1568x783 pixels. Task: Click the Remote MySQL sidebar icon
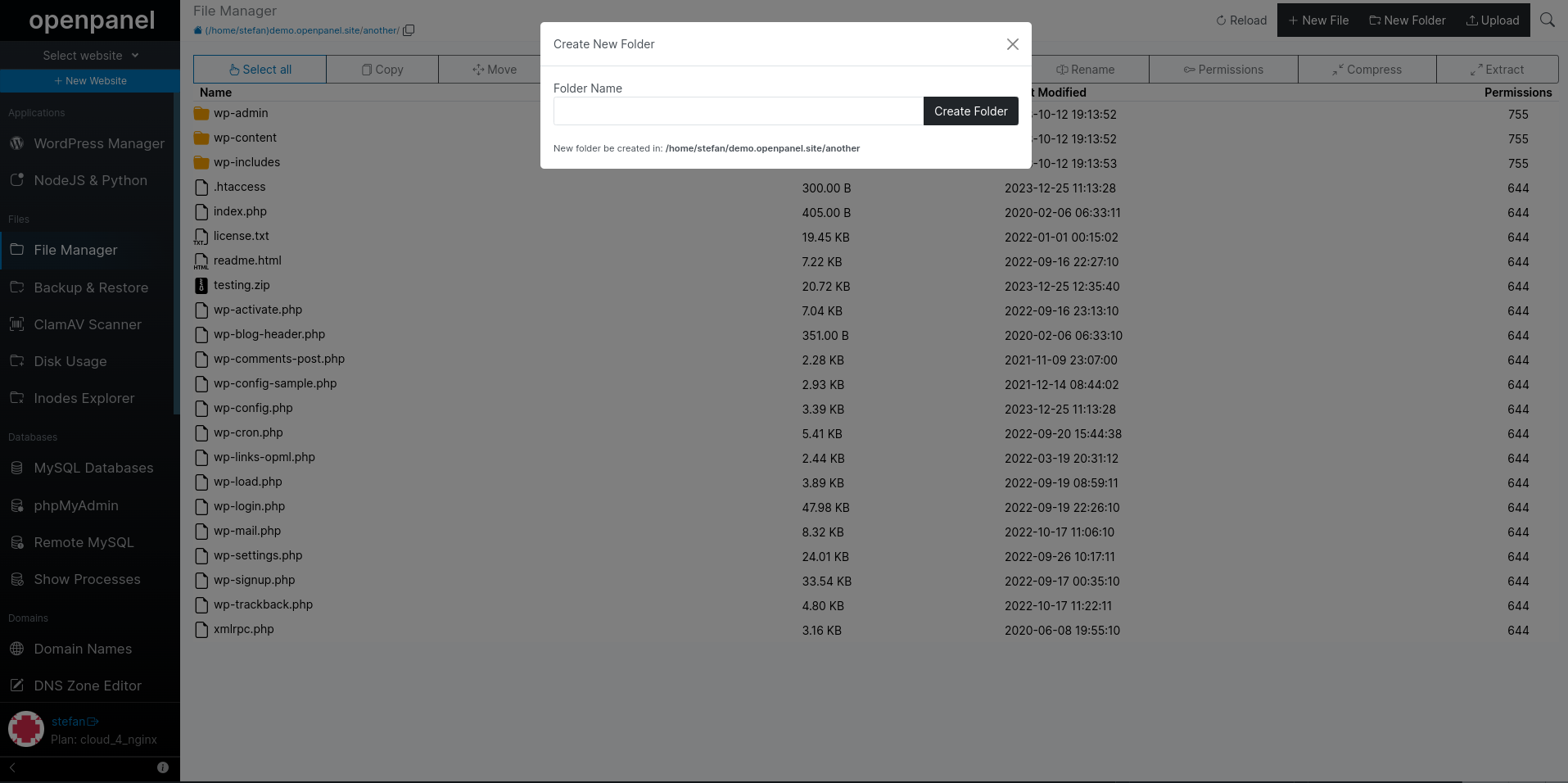(16, 542)
